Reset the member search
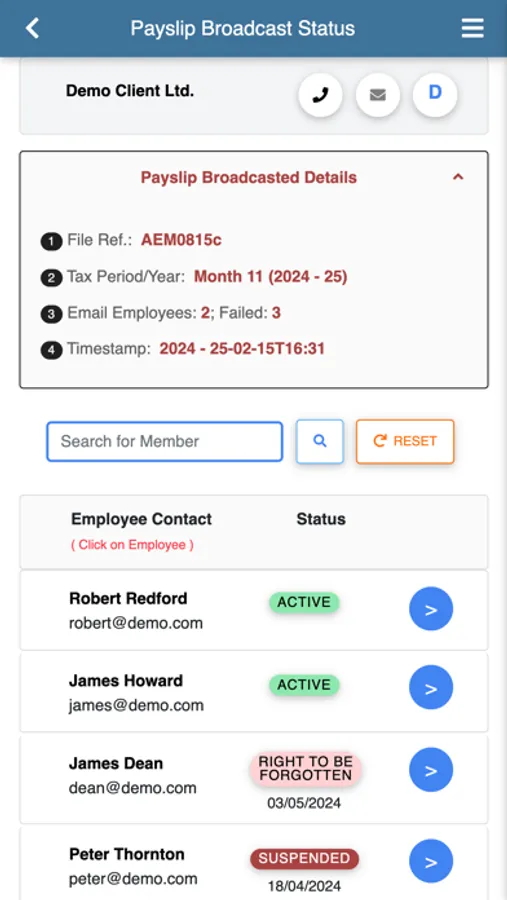The width and height of the screenshot is (507, 900). [405, 441]
